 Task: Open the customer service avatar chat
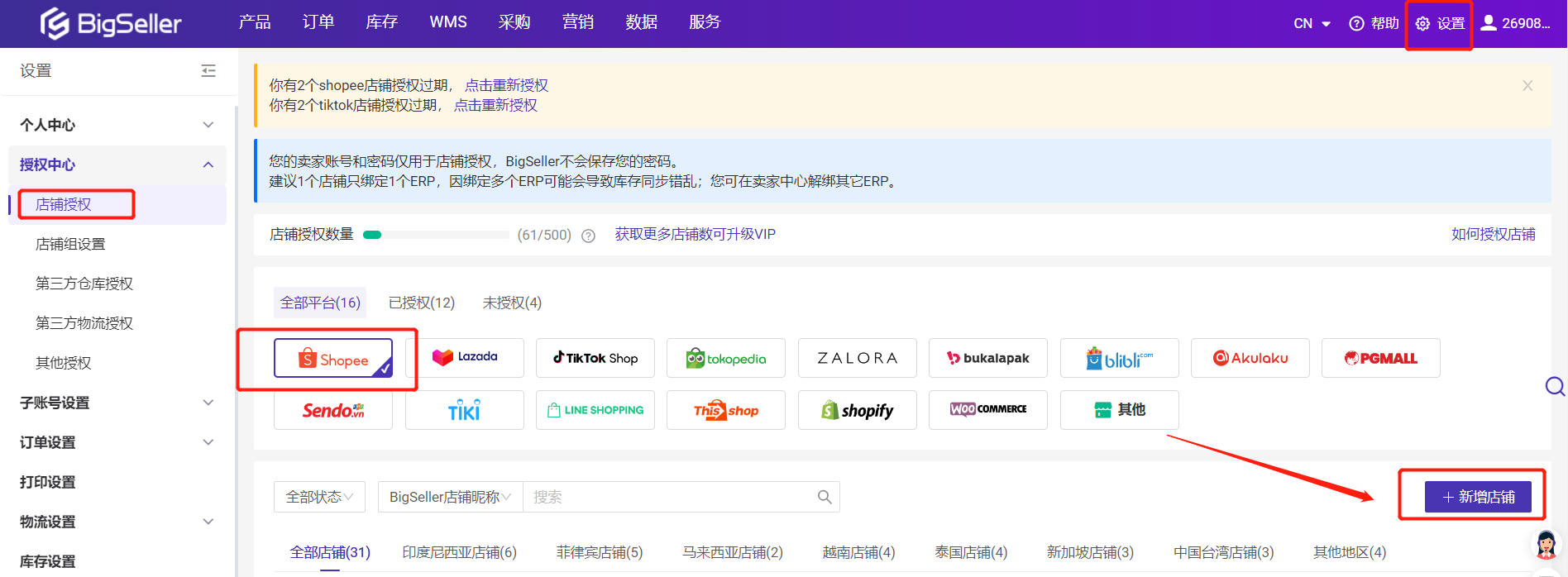coord(1546,546)
